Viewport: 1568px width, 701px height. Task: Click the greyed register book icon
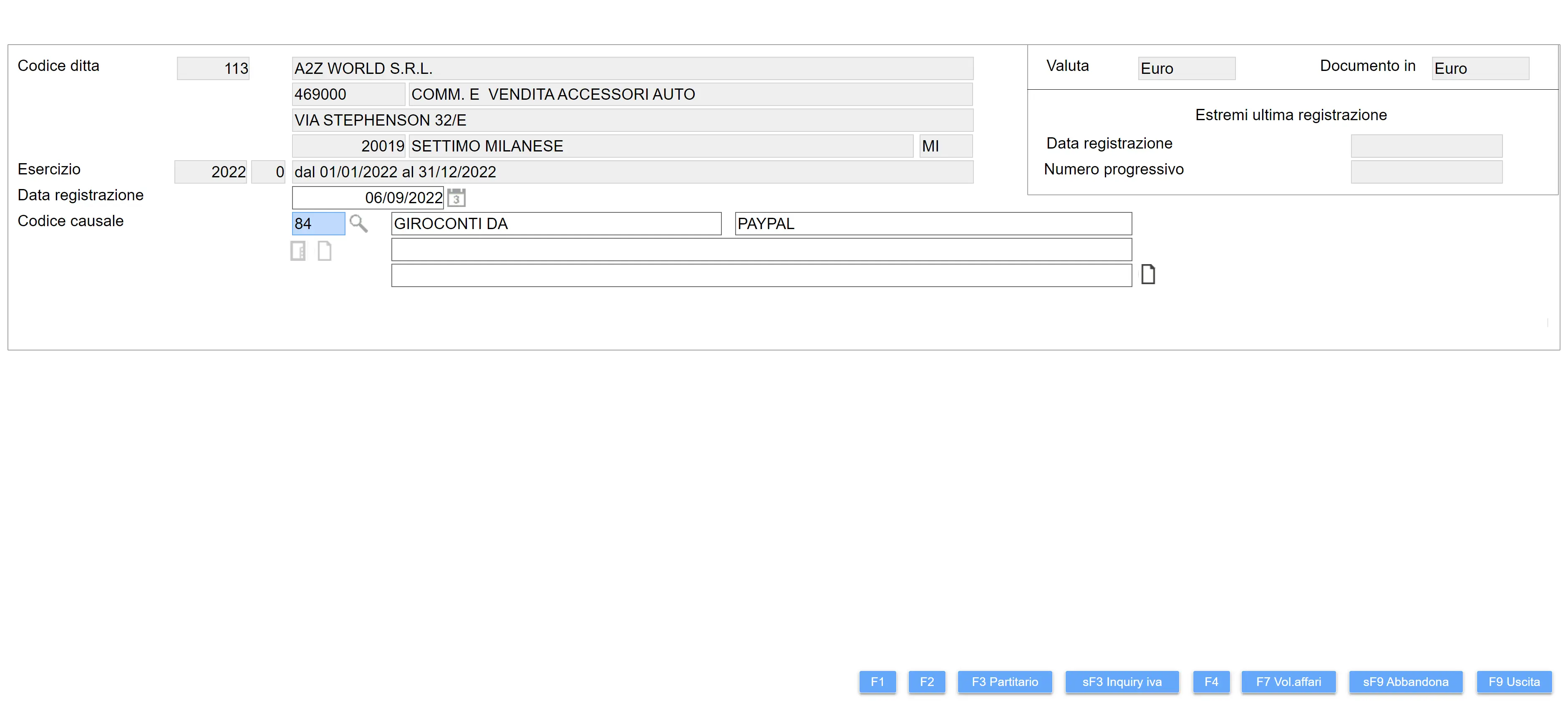tap(298, 251)
